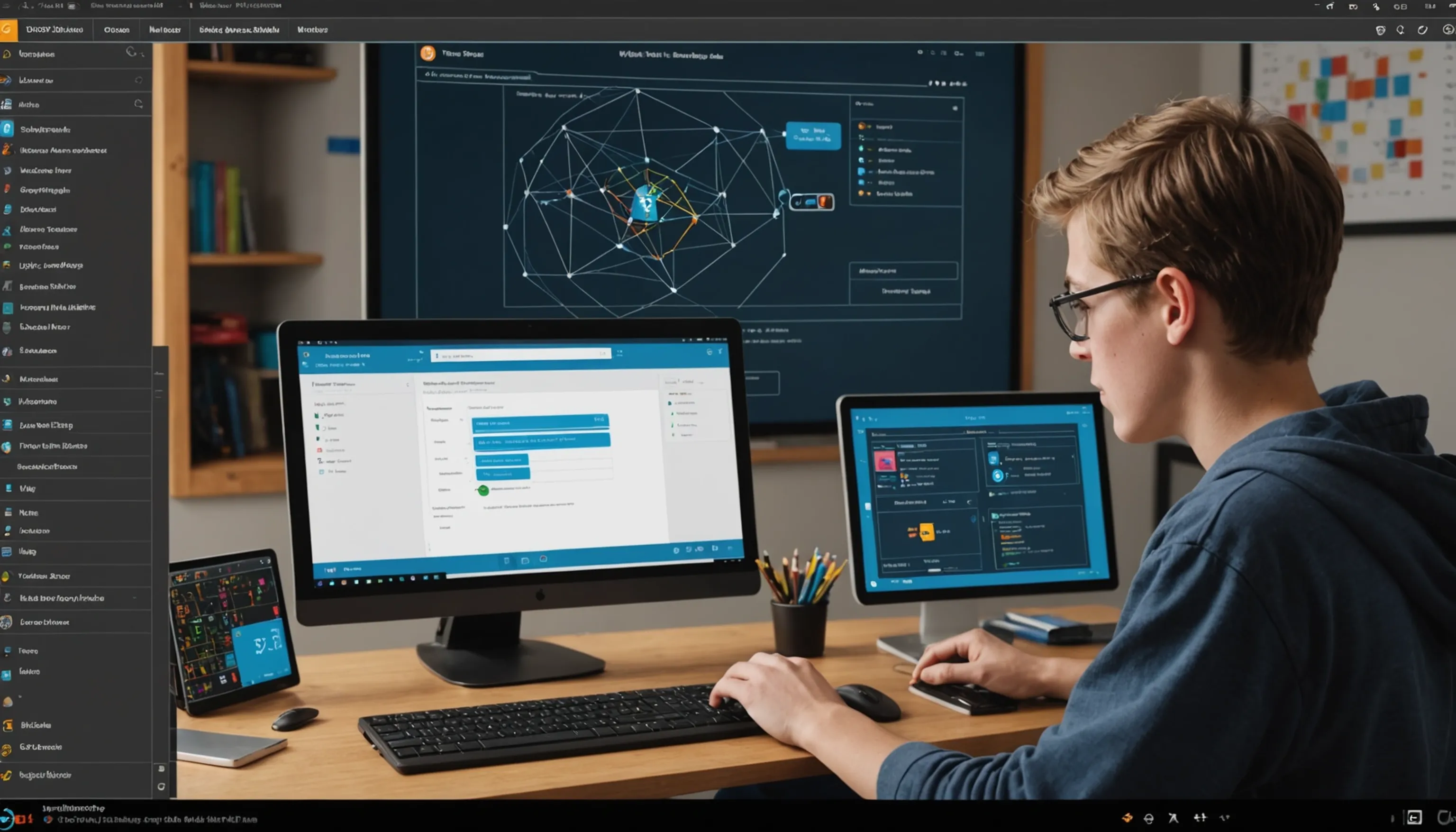
Task: Open the search bar icon
Action: 131,53
